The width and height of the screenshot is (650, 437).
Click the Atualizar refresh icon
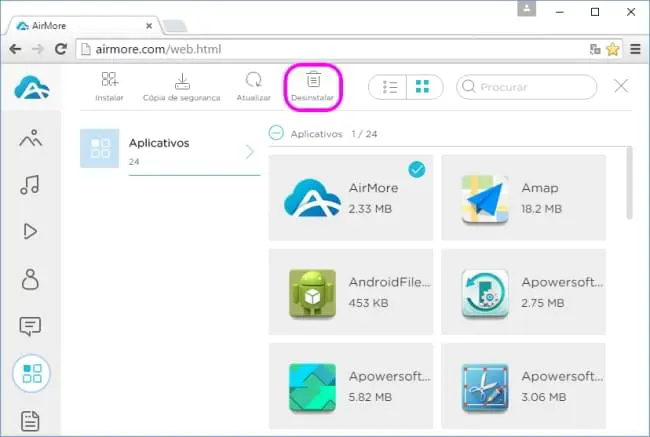pyautogui.click(x=253, y=80)
